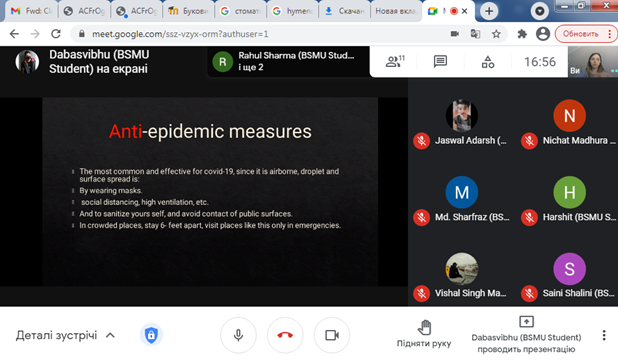Click the muted mic icon for Jaswal Adarsh
The height and width of the screenshot is (363, 618).
[421, 141]
